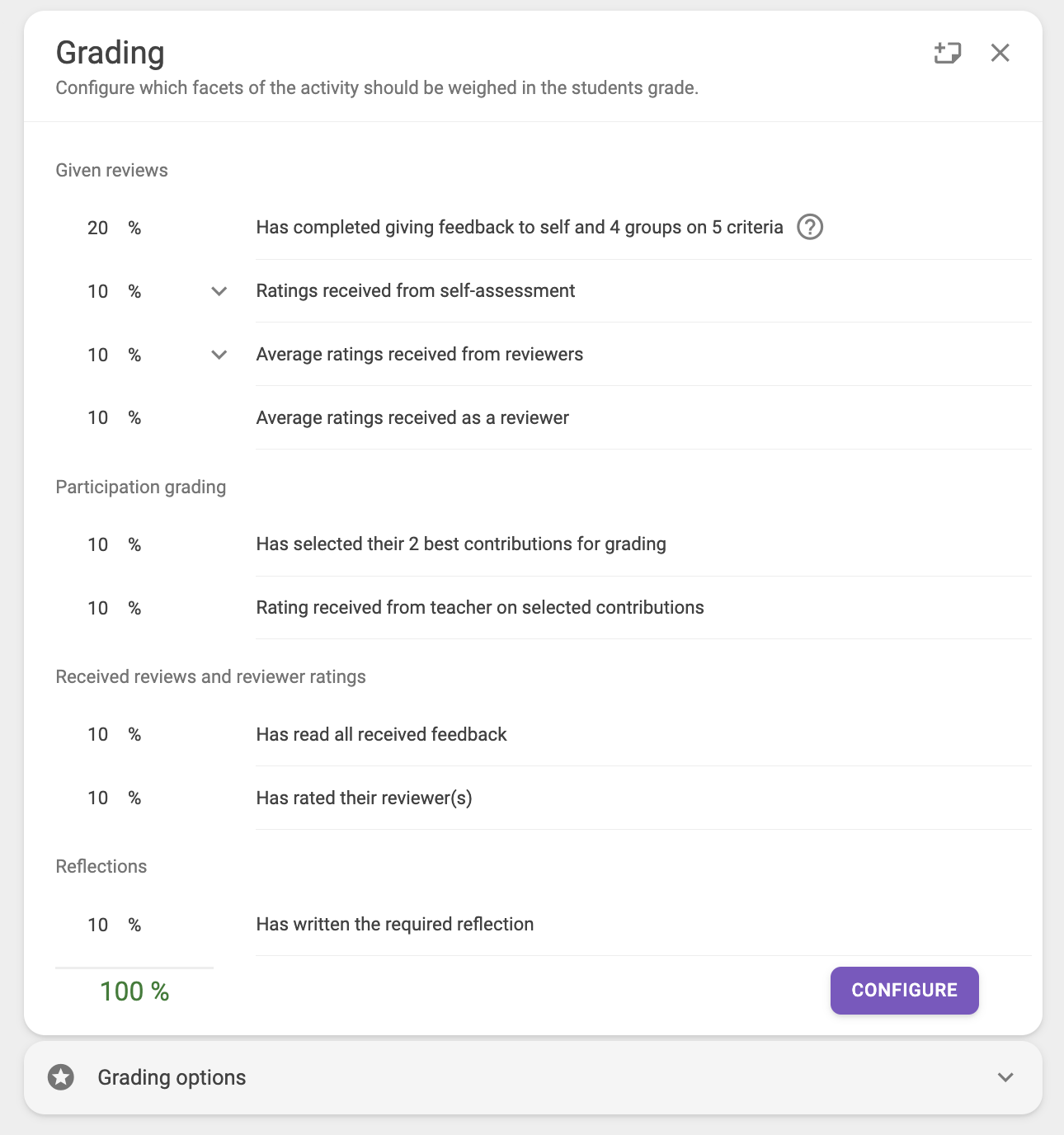
Task: Expand Average ratings received from reviewers row
Action: (219, 355)
